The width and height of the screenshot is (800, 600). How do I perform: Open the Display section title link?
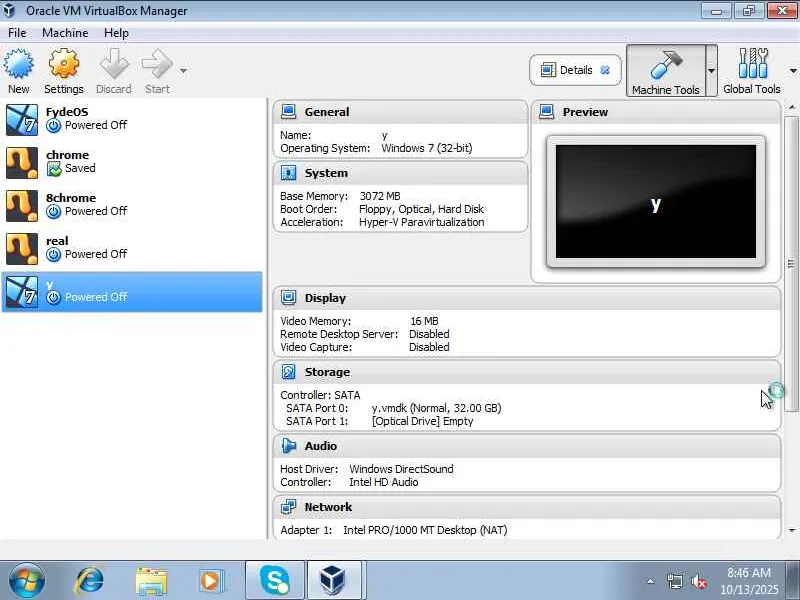tap(325, 298)
